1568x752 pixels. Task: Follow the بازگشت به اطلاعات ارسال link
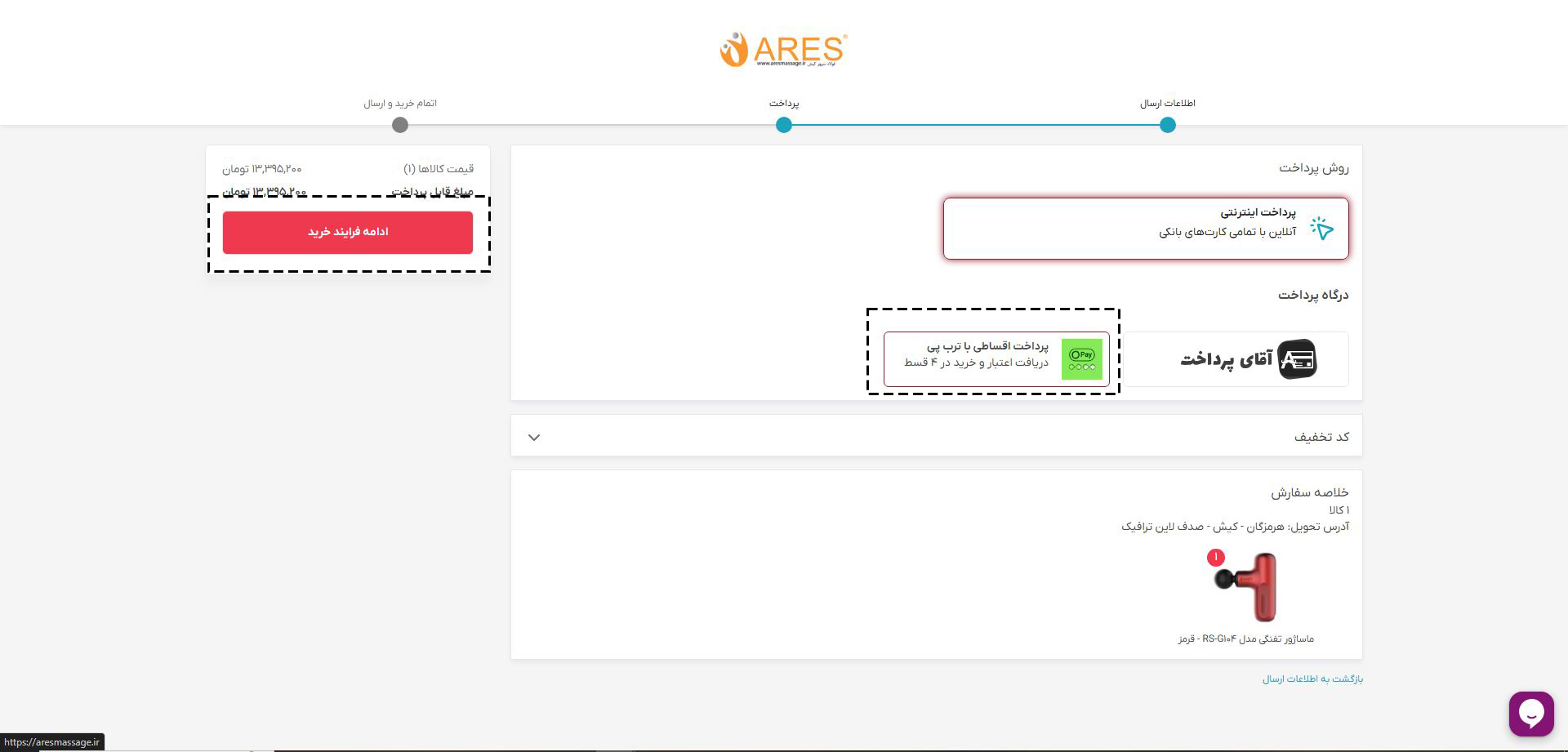pyautogui.click(x=1312, y=679)
